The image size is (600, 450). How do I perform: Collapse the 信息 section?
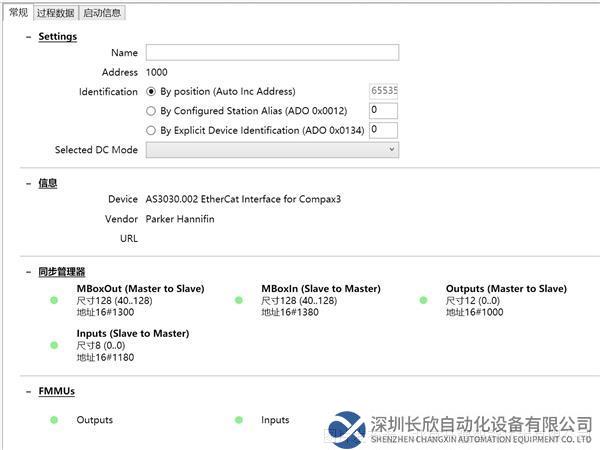[x=27, y=183]
